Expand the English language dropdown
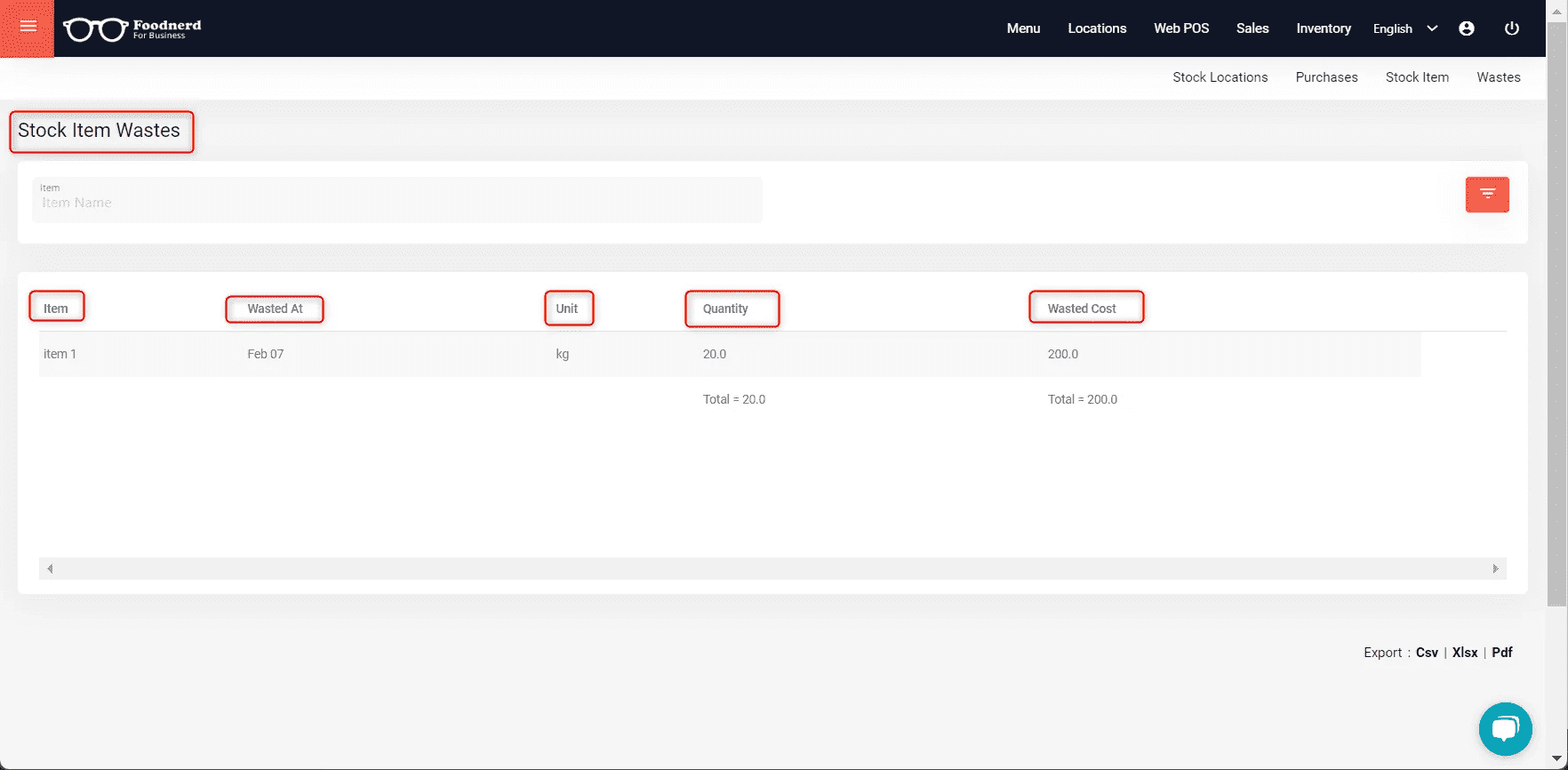This screenshot has height=770, width=1568. coord(1405,28)
